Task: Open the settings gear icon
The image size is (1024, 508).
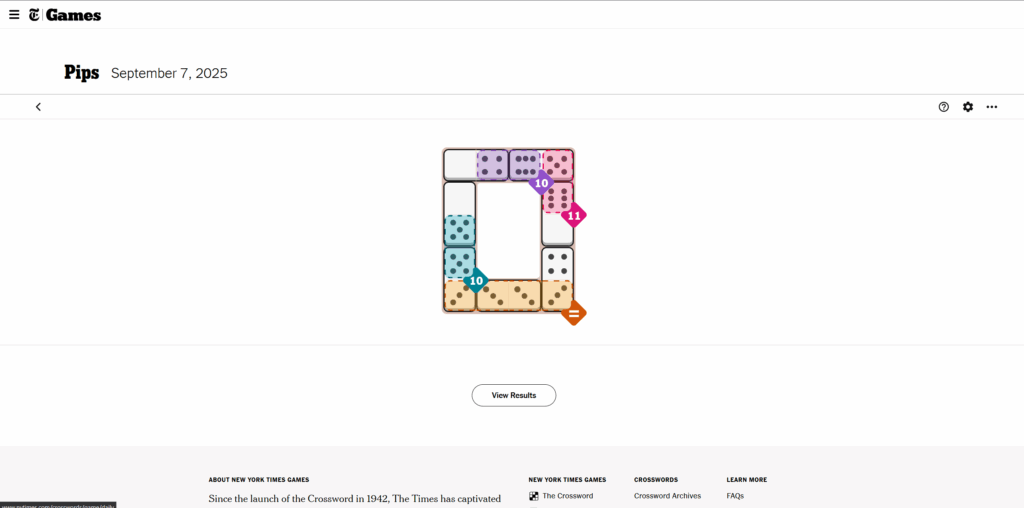Action: [968, 107]
